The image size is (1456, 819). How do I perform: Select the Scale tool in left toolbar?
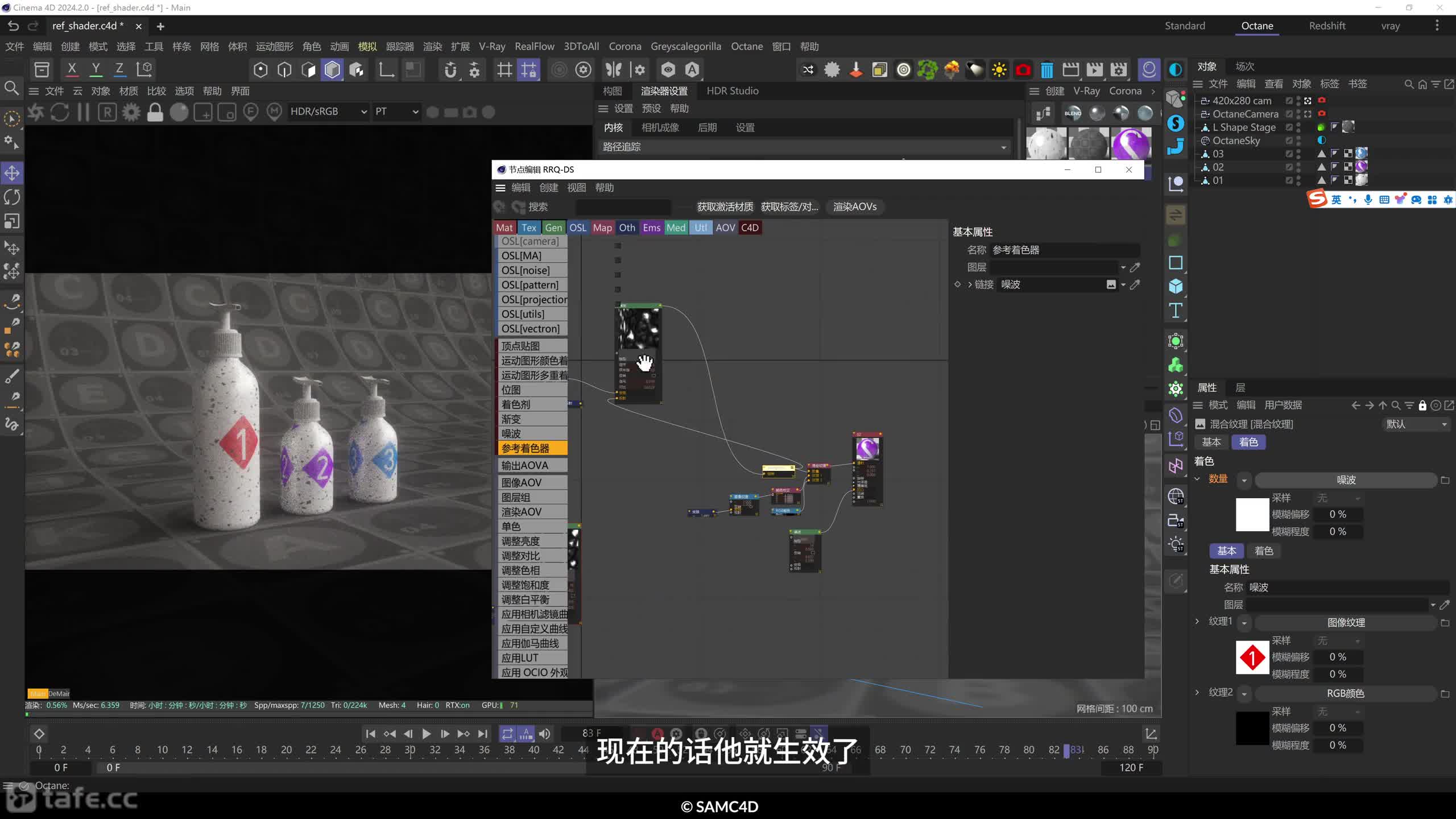click(x=12, y=221)
